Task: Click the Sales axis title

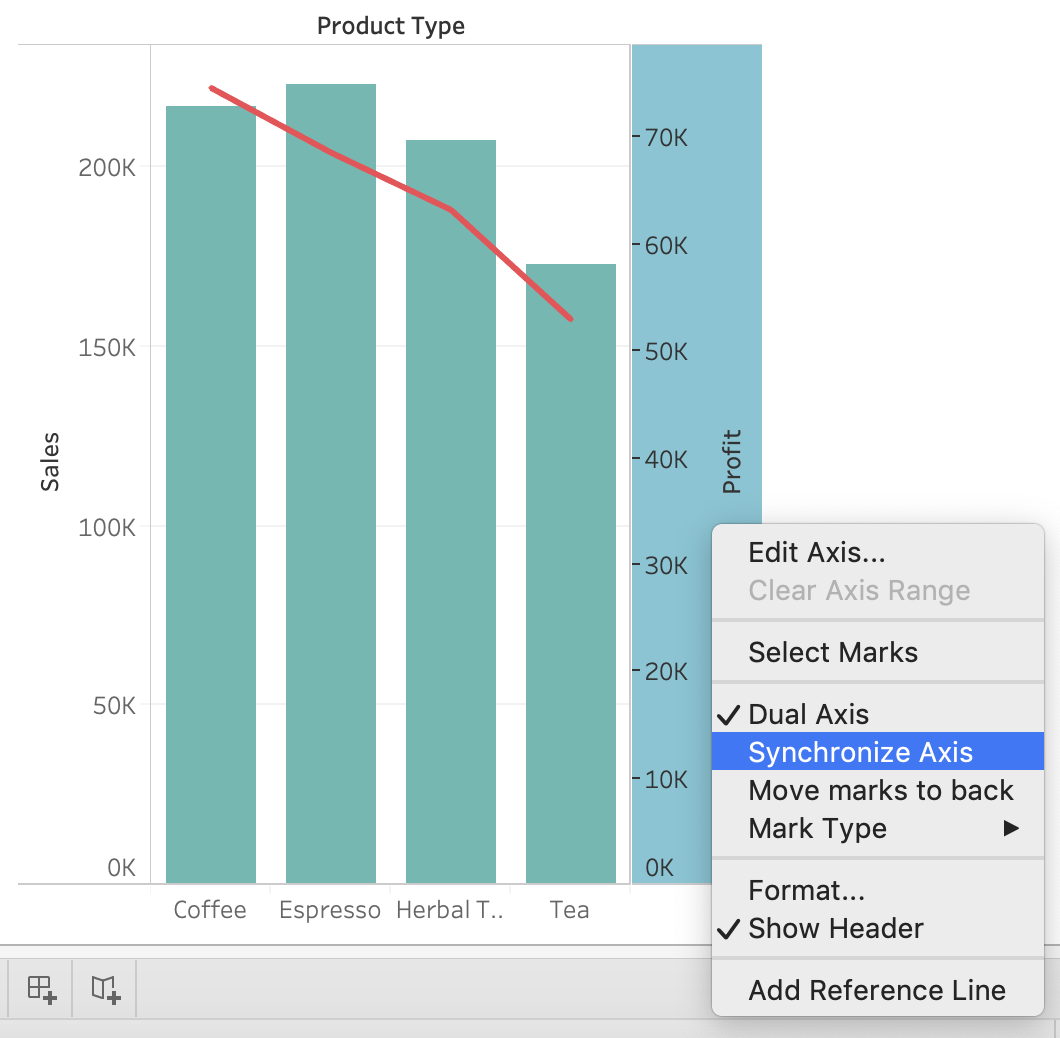Action: click(50, 462)
